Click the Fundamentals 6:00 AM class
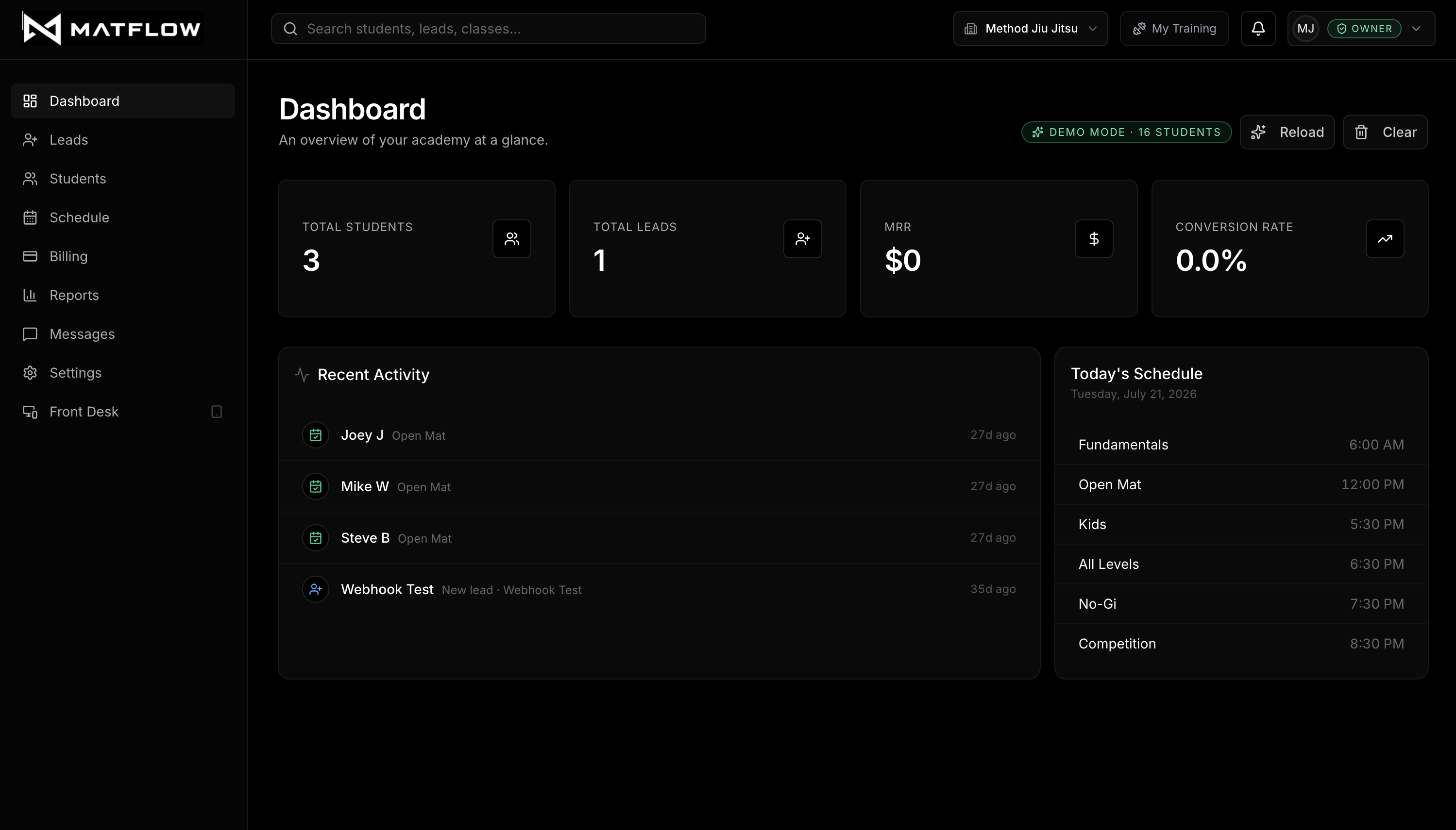The height and width of the screenshot is (830, 1456). coord(1241,445)
